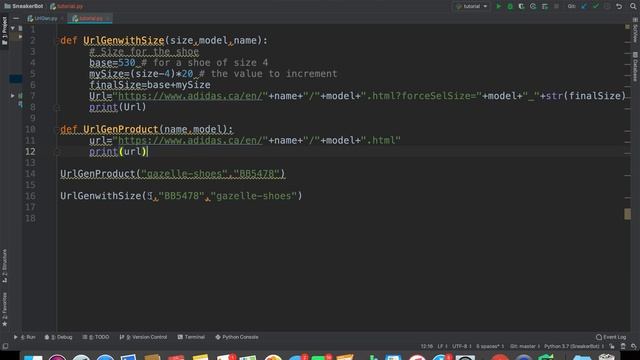Viewport: 640px width, 360px height.
Task: Click inspection status indicator atop editor scrollbar
Action: point(627,27)
